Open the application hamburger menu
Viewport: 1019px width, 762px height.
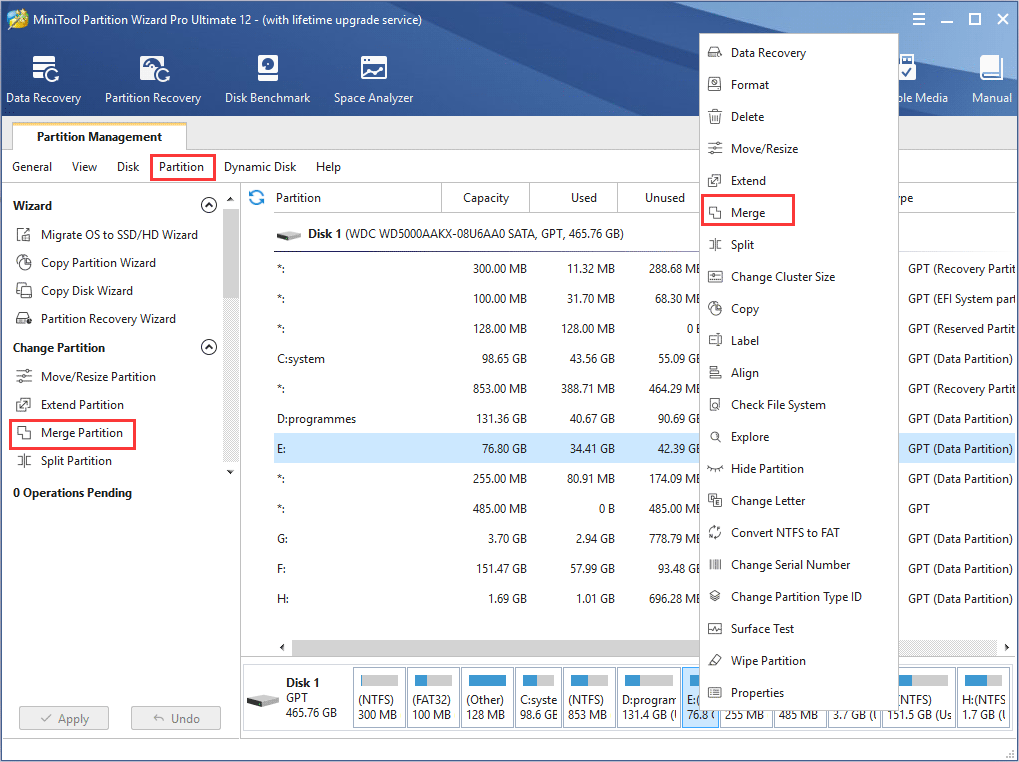tap(917, 18)
